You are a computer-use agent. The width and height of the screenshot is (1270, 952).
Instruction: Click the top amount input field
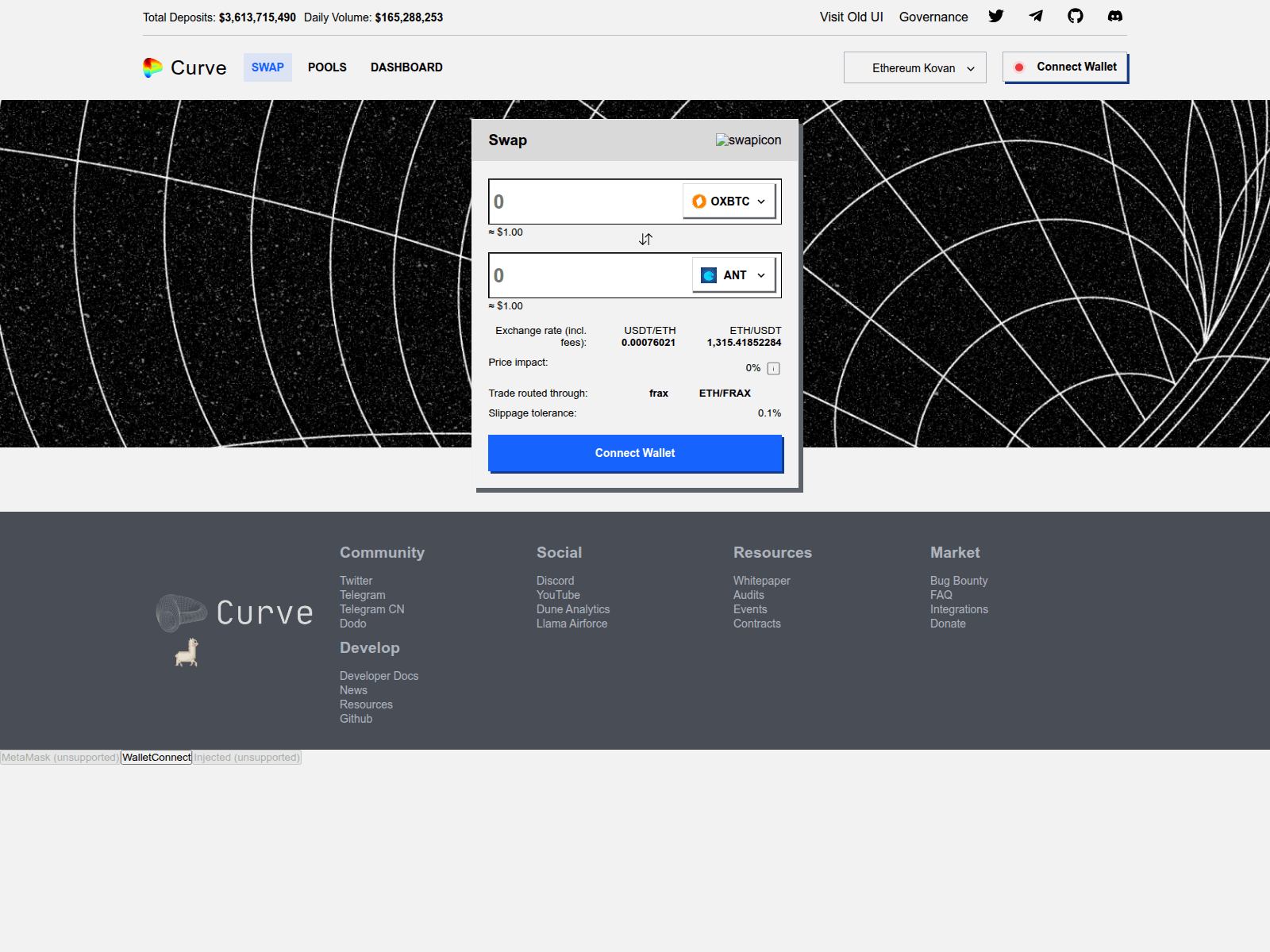click(x=585, y=202)
